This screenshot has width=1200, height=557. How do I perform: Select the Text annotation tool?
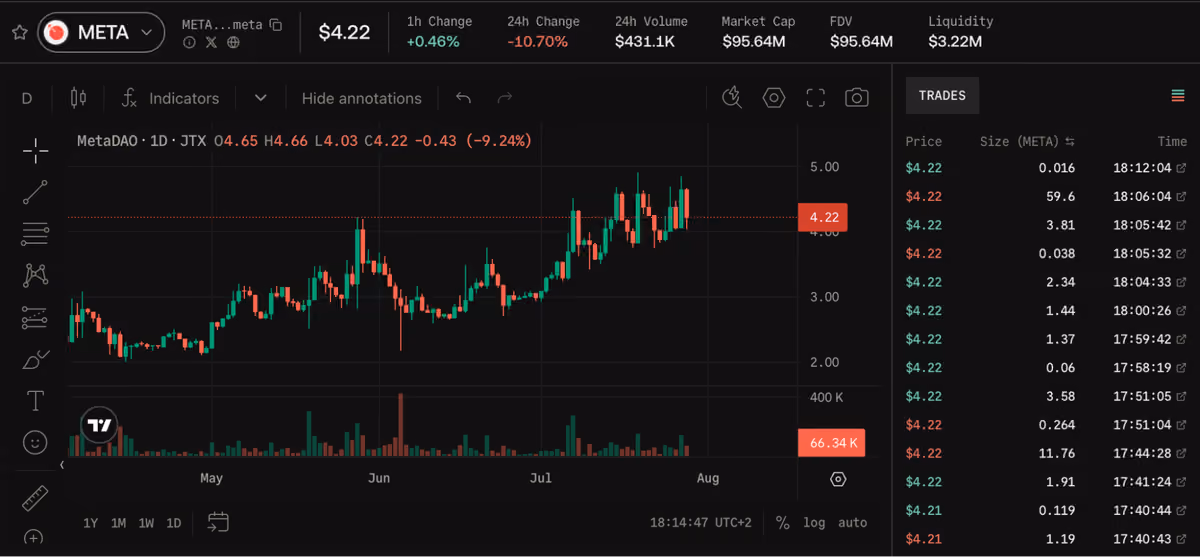point(35,401)
